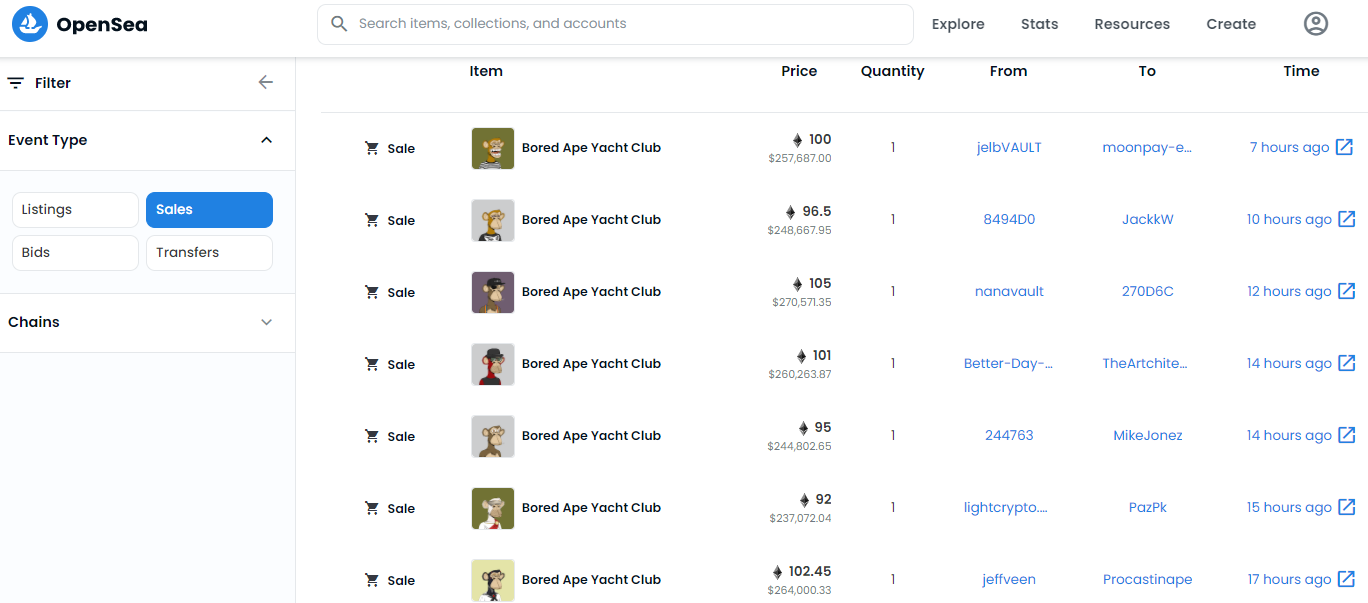Expand the Chains section
The width and height of the screenshot is (1368, 603).
click(x=266, y=322)
